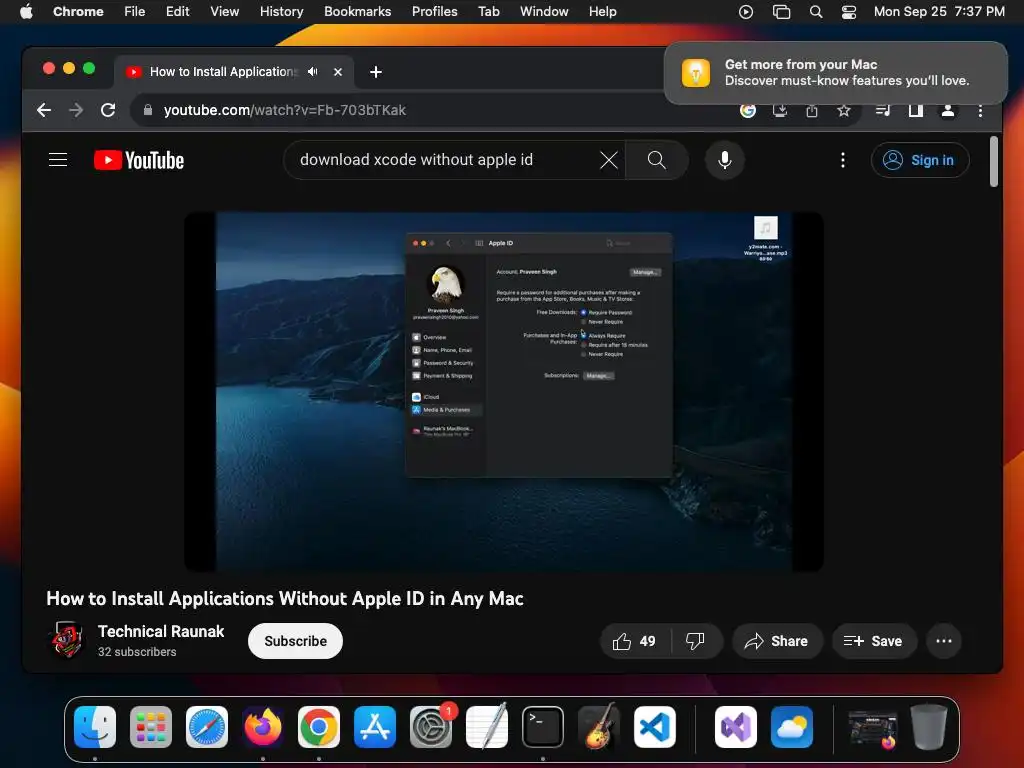This screenshot has height=768, width=1024.
Task: View site info padlock icon
Action: (x=148, y=110)
